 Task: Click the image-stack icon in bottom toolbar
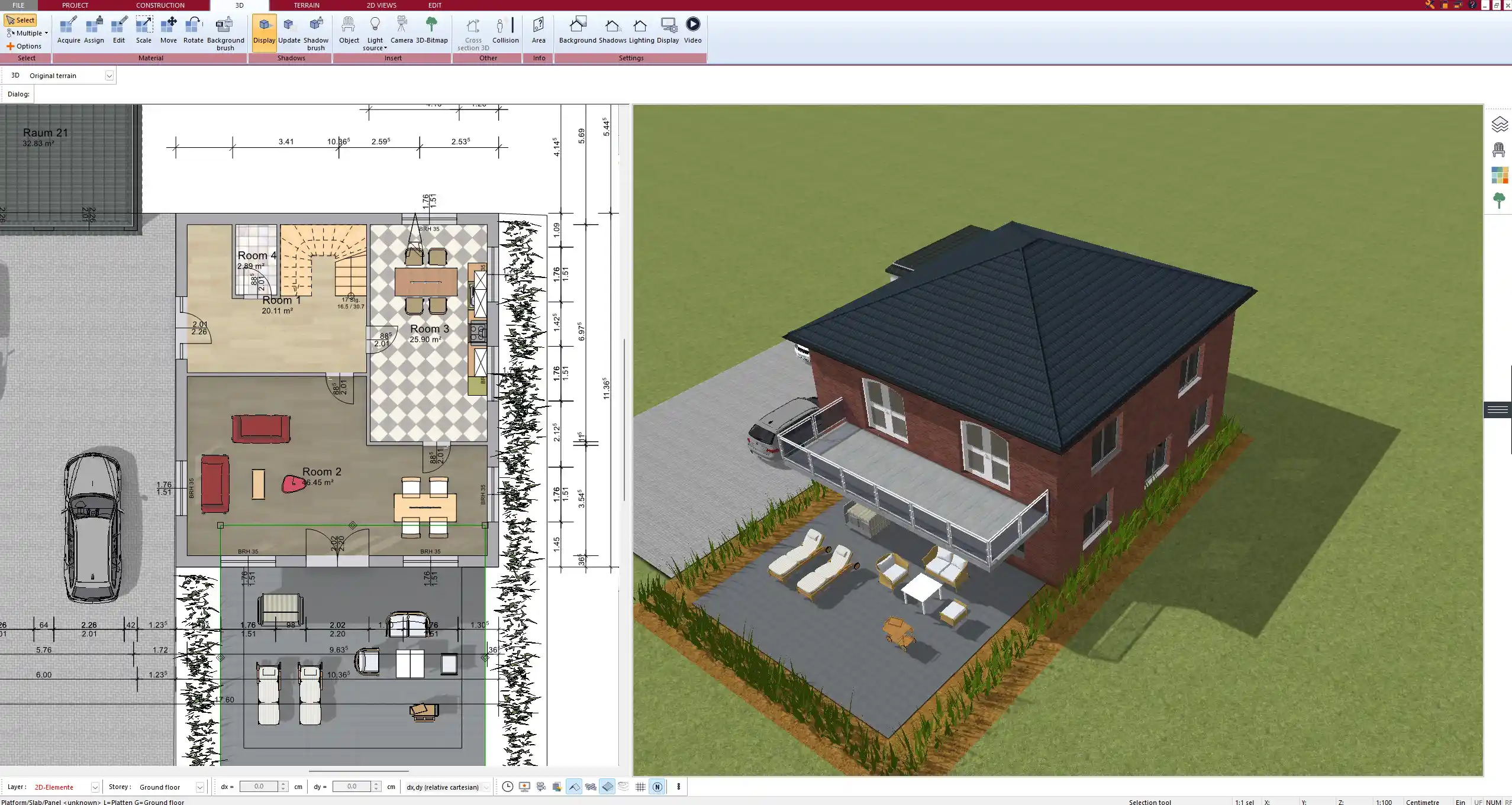pyautogui.click(x=557, y=787)
